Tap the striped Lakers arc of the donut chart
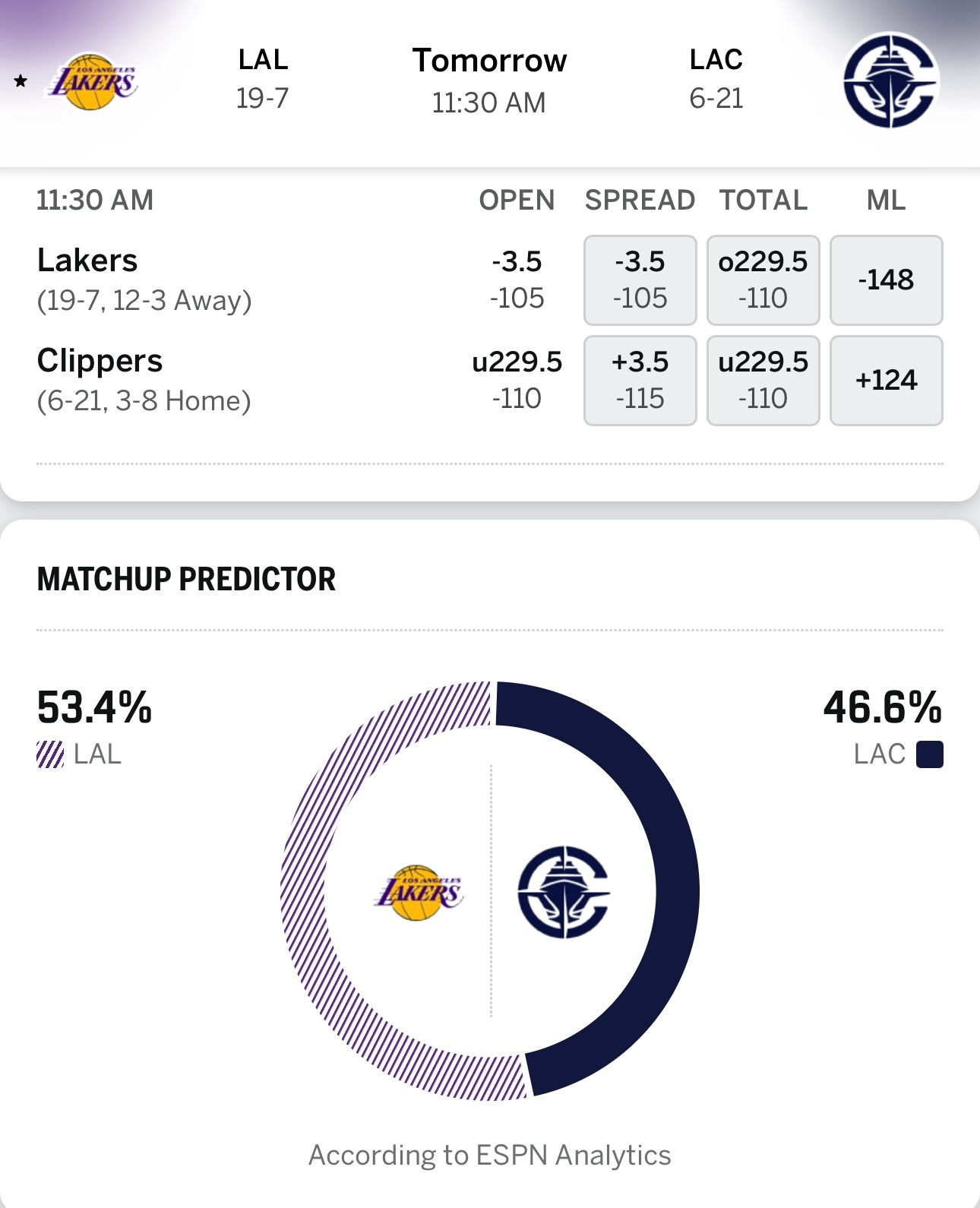The image size is (980, 1208). tap(304, 889)
